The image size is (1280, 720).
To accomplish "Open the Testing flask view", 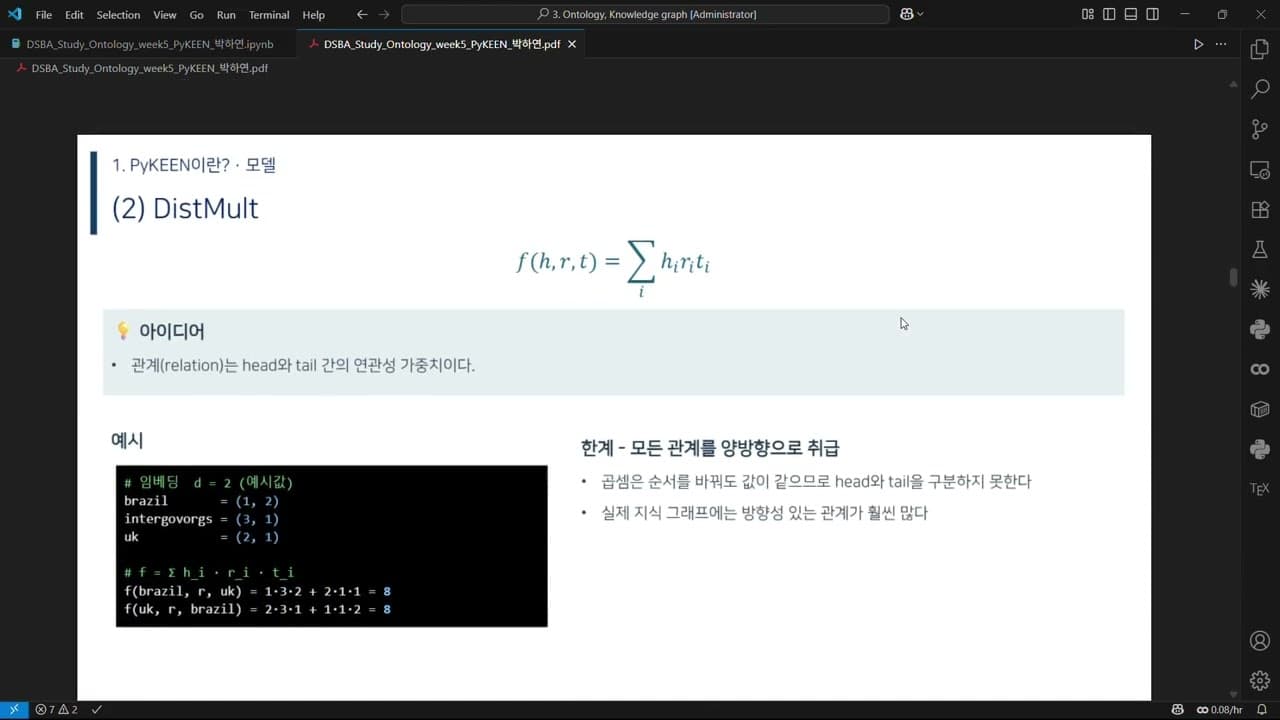I will [1260, 249].
